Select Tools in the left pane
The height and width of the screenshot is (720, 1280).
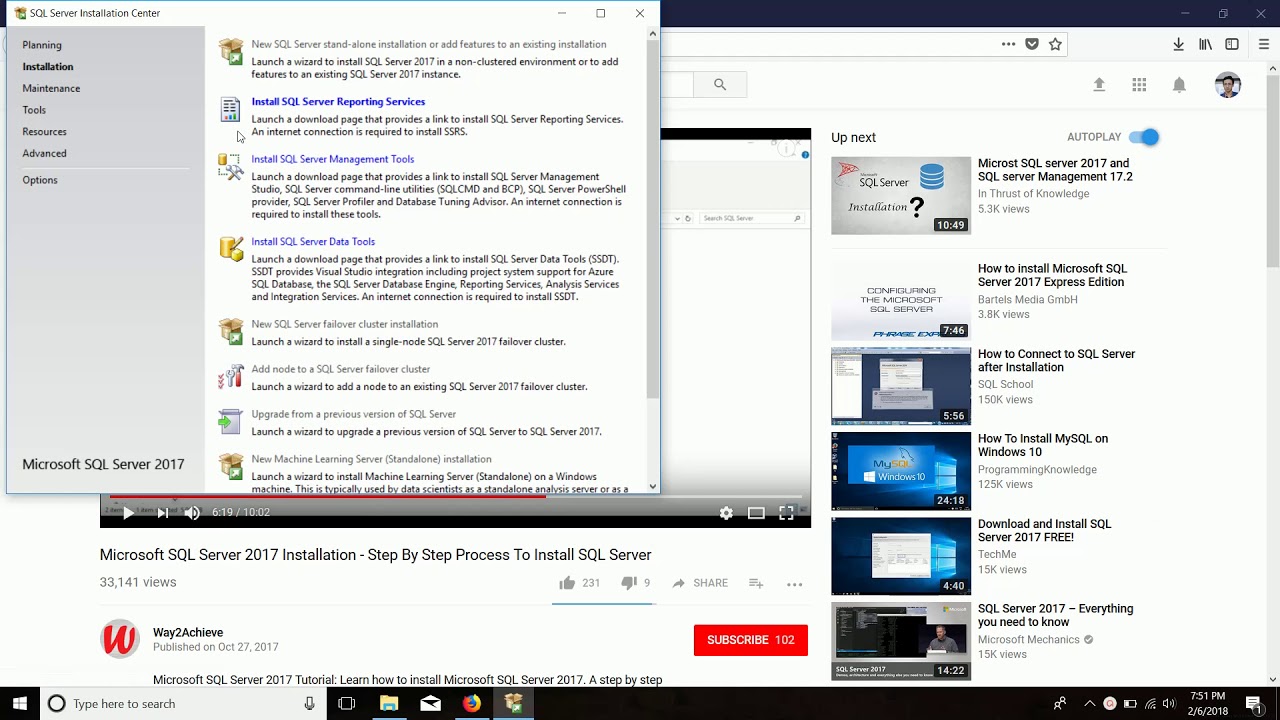34,110
